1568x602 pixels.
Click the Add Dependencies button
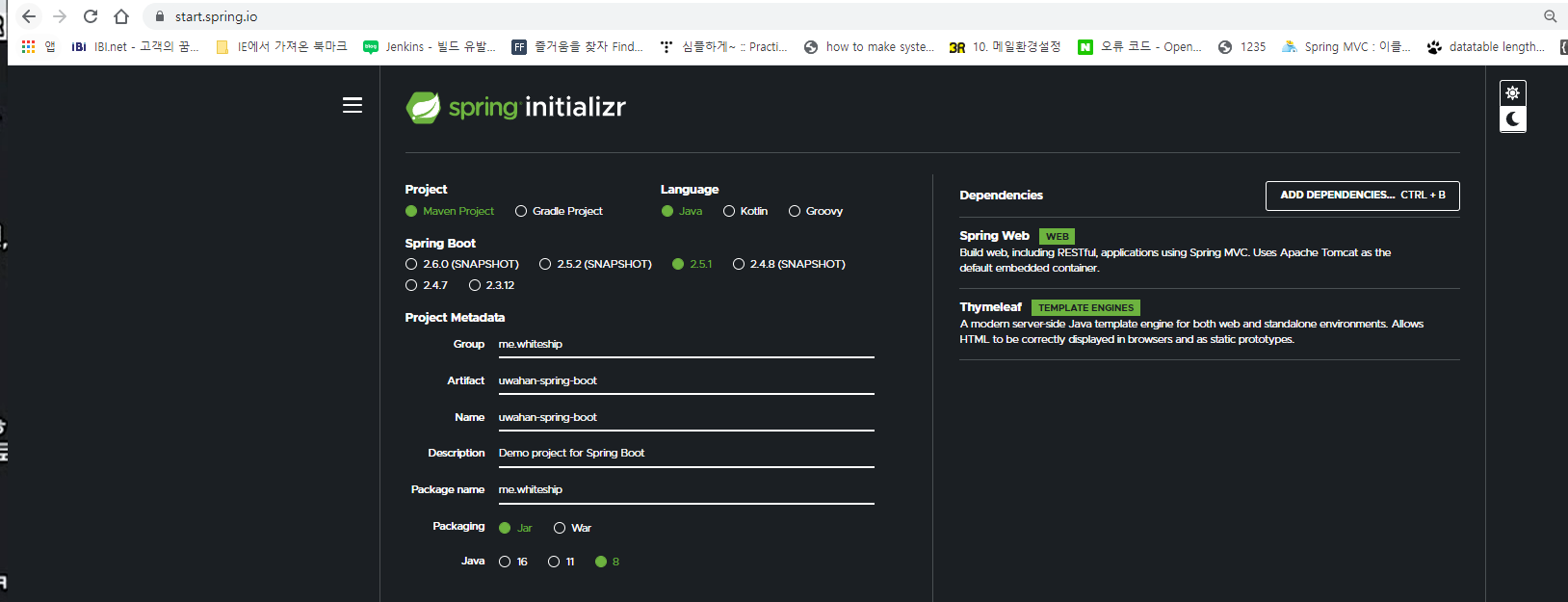click(1362, 196)
